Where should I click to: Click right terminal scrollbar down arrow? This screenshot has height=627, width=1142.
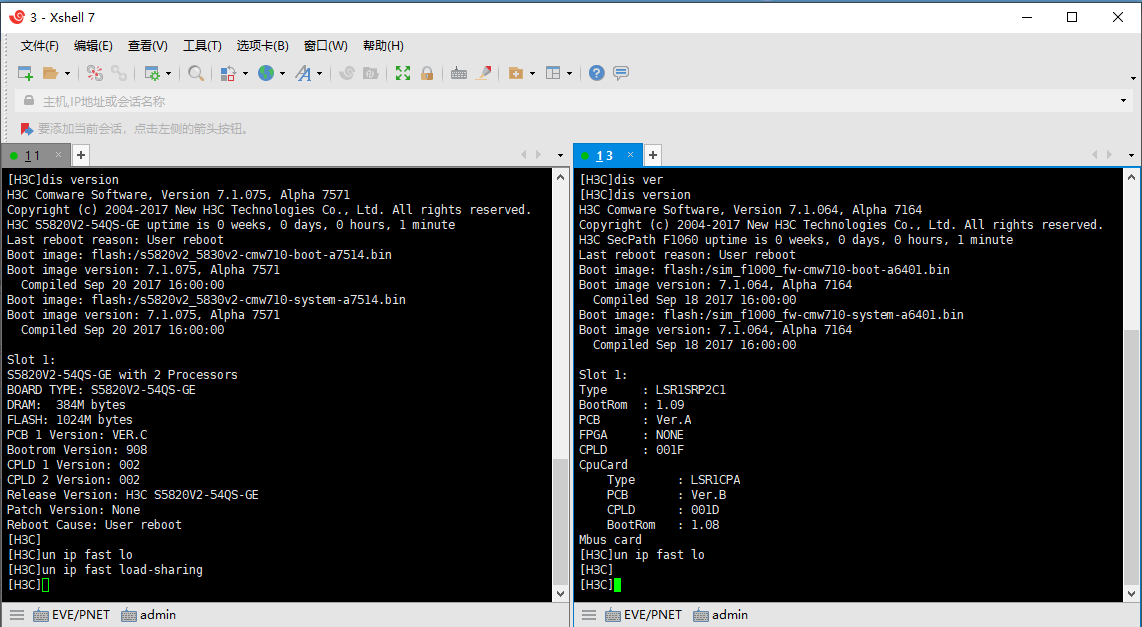pos(1132,594)
